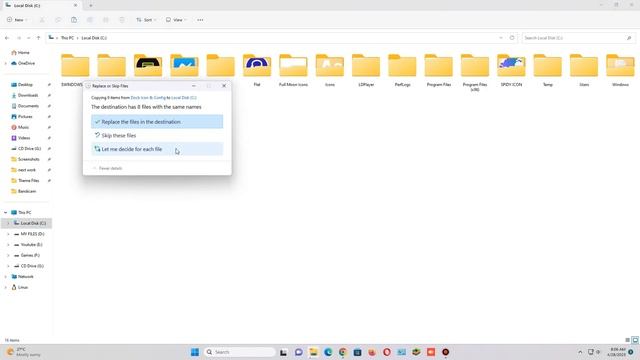Screen dimensions: 640x360
Task: Open the Flat folder icon
Action: [x=257, y=65]
